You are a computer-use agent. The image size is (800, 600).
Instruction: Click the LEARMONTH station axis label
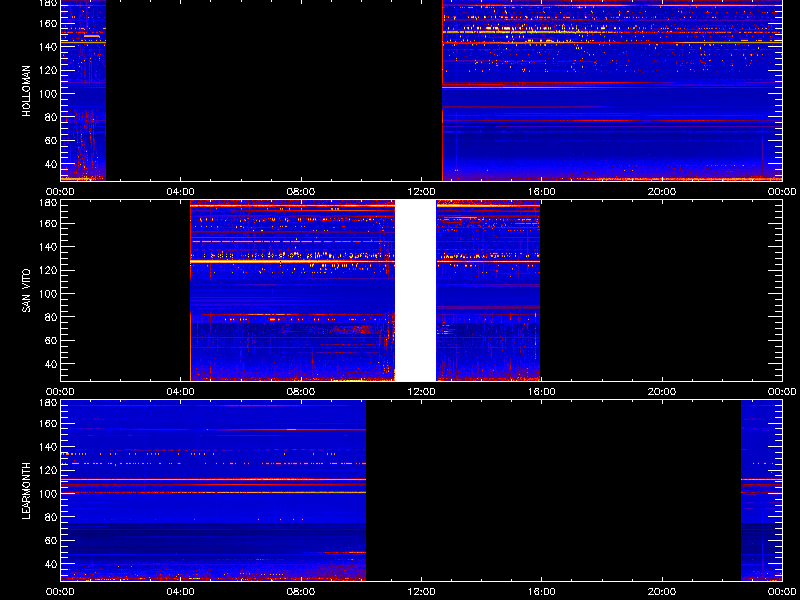pyautogui.click(x=27, y=491)
